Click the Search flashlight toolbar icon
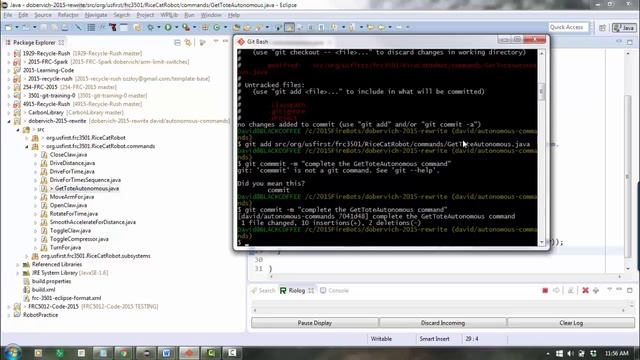The image size is (640, 360). [258, 27]
